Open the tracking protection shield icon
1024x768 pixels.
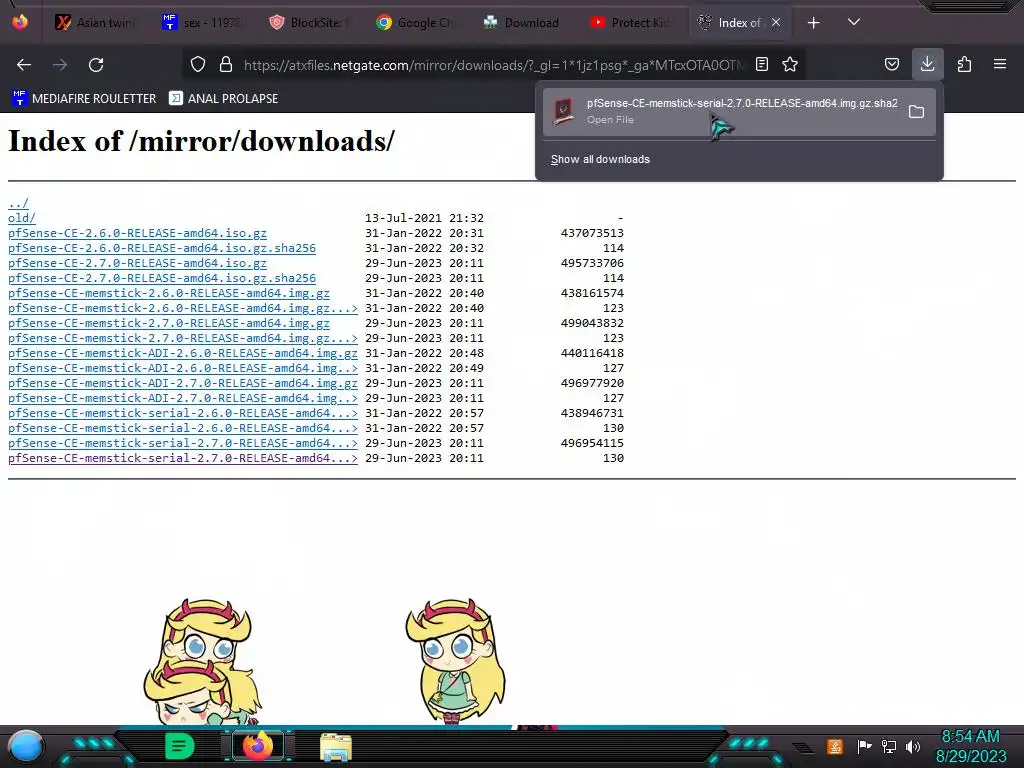pos(198,65)
